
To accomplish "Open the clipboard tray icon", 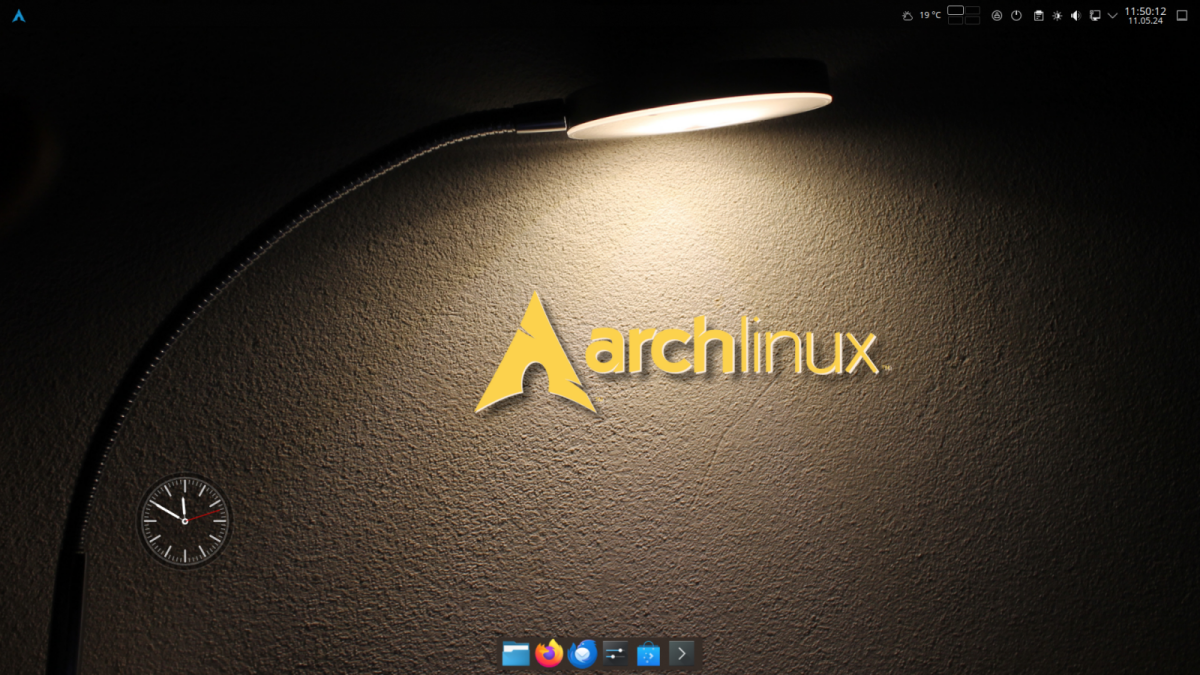I will tap(1038, 16).
